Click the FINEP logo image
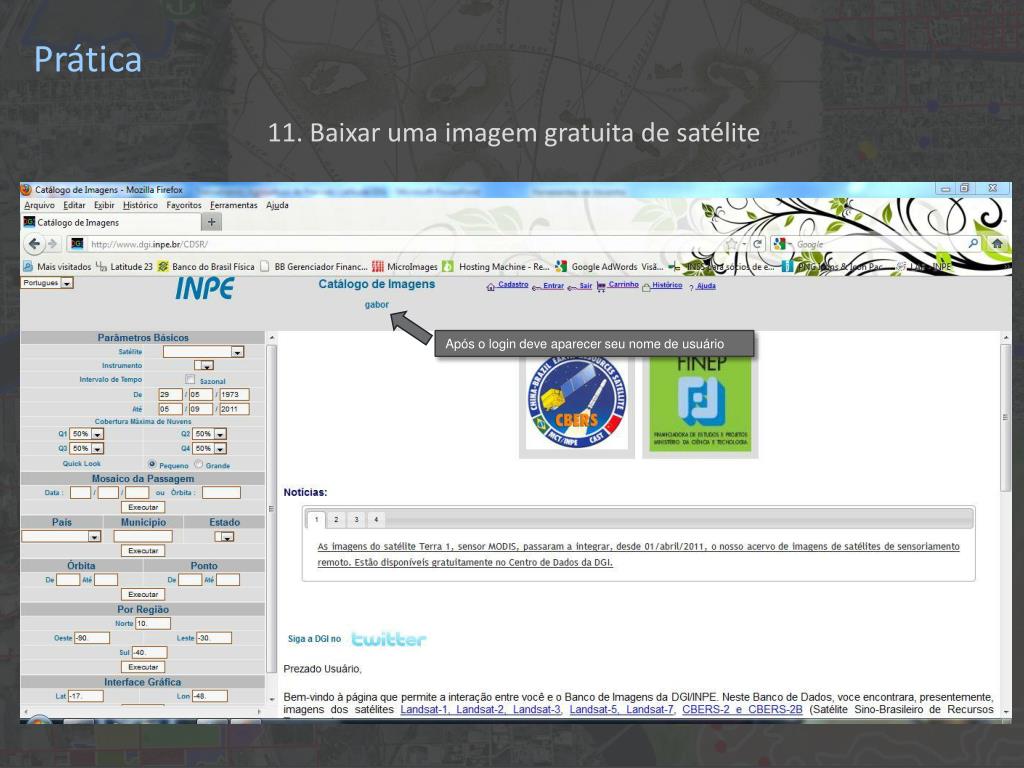Viewport: 1024px width, 768px height. point(701,403)
